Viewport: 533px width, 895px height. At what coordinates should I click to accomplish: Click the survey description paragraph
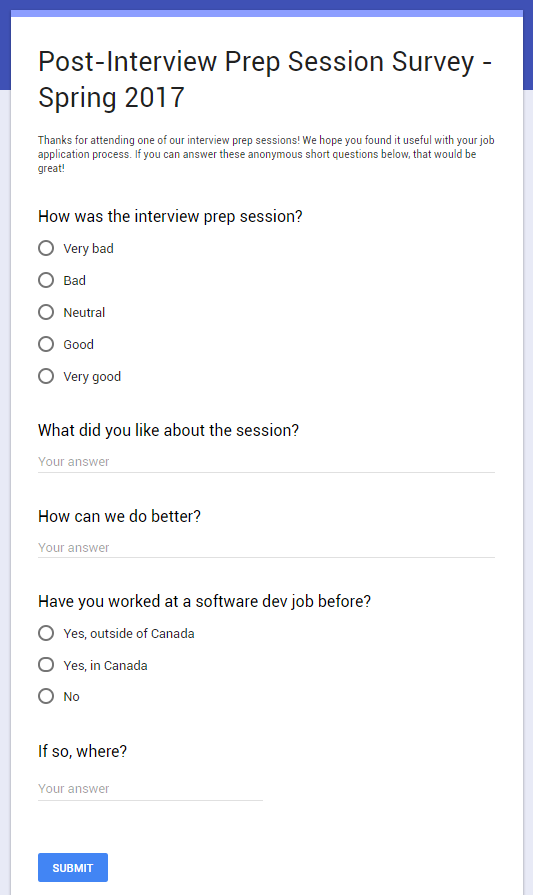point(266,154)
